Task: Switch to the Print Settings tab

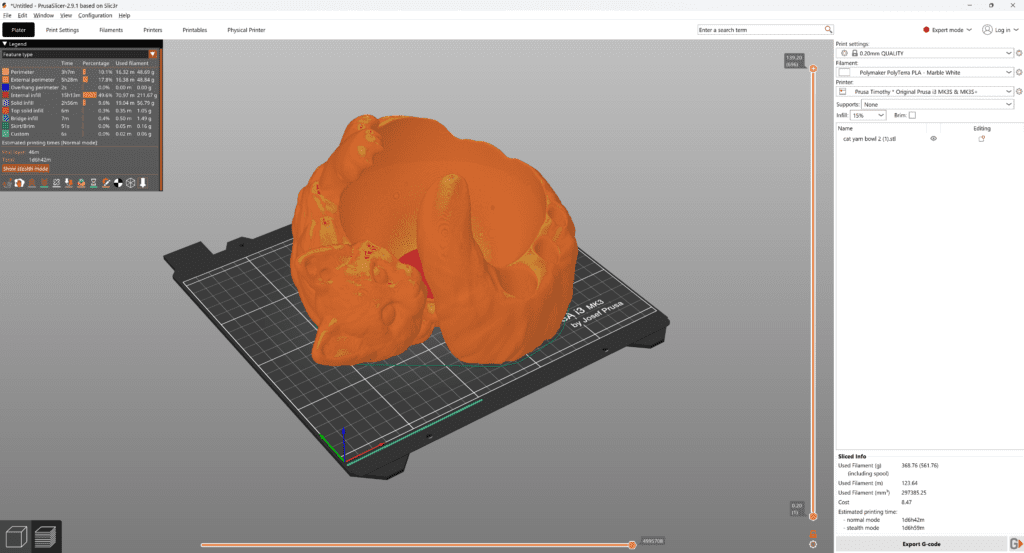Action: coord(62,30)
